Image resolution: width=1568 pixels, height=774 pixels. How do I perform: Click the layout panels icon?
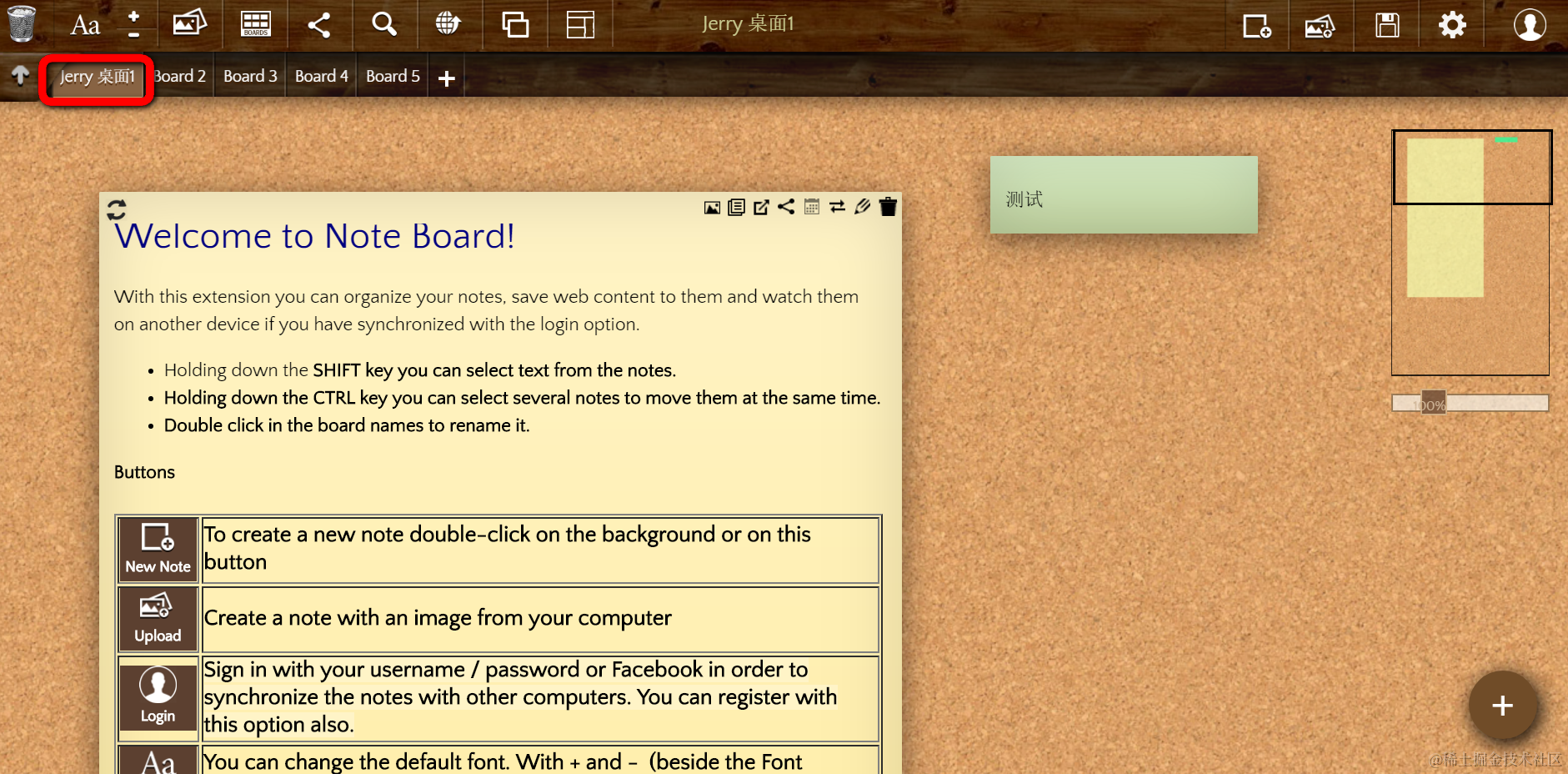(580, 24)
